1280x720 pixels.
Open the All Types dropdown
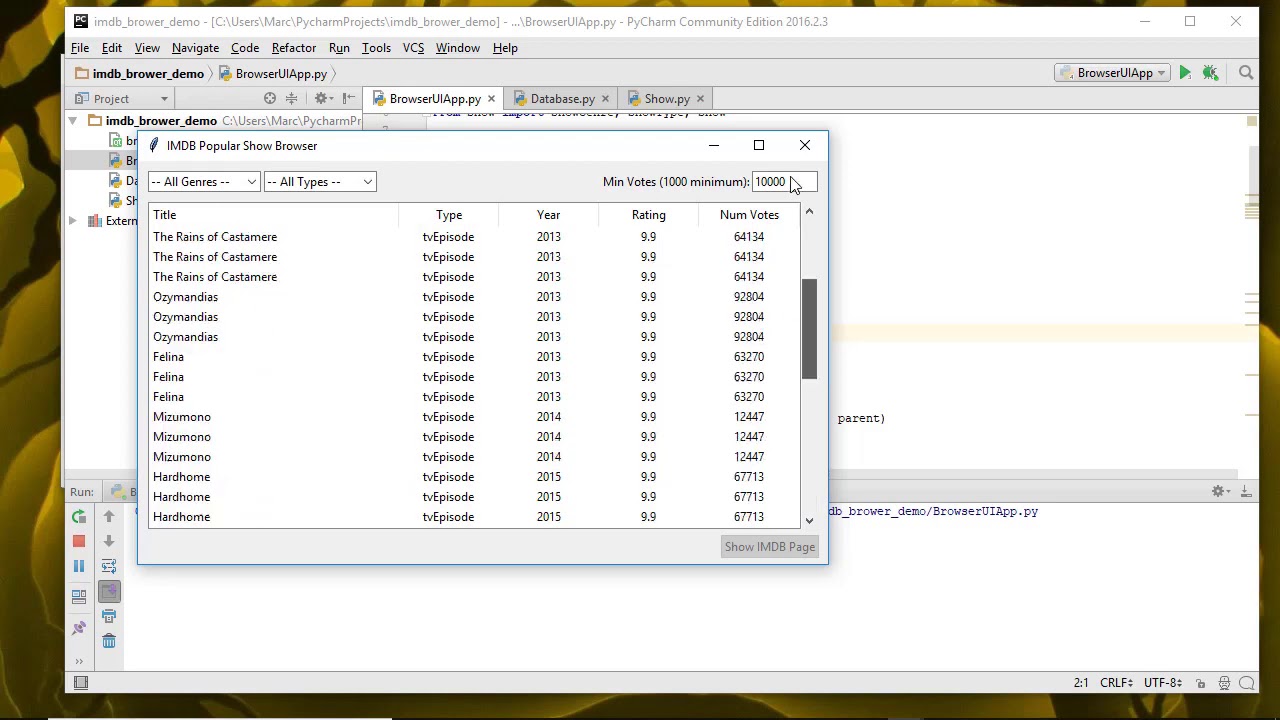click(x=320, y=182)
